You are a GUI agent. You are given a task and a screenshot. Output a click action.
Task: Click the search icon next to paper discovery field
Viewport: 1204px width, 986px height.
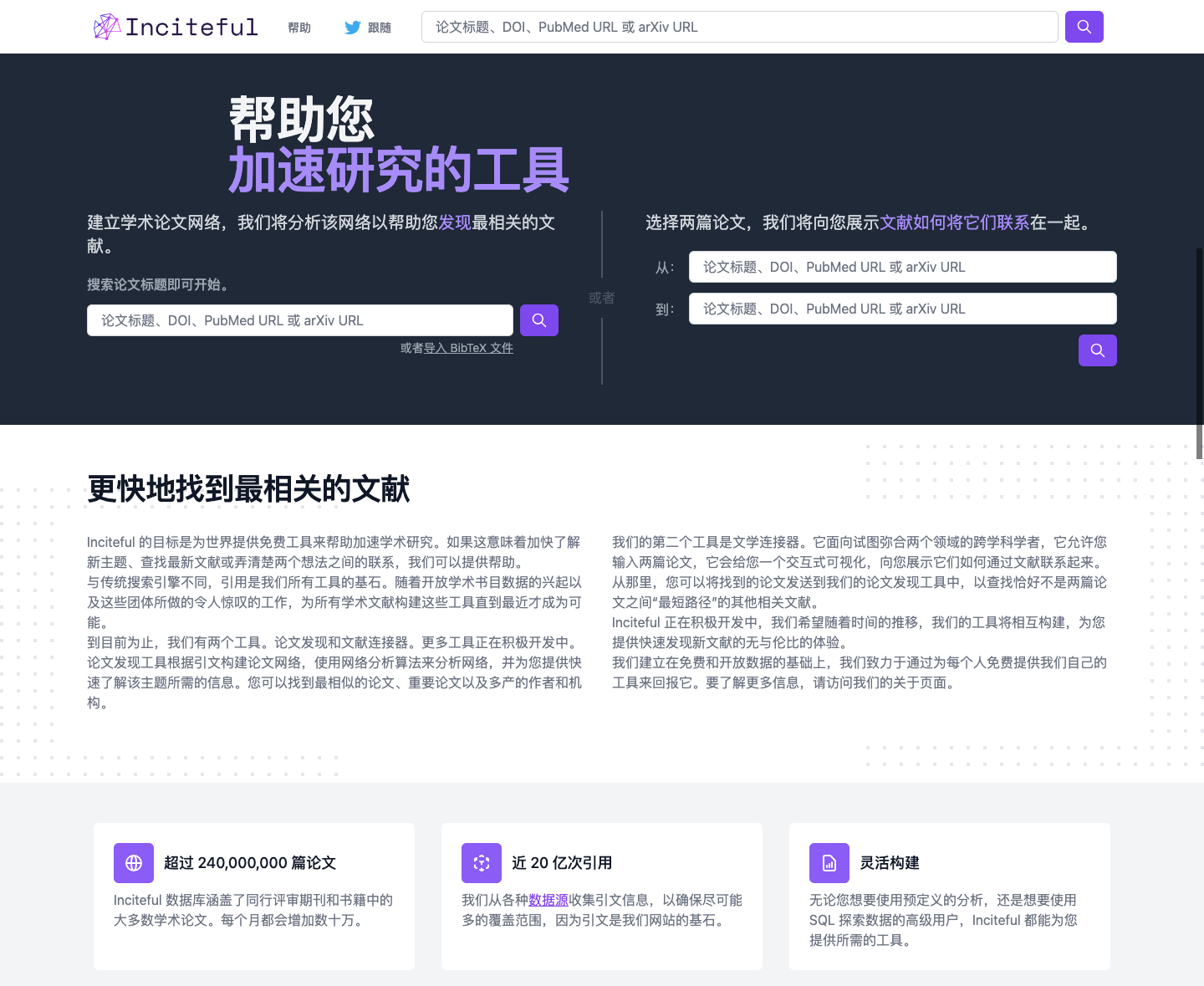539,320
